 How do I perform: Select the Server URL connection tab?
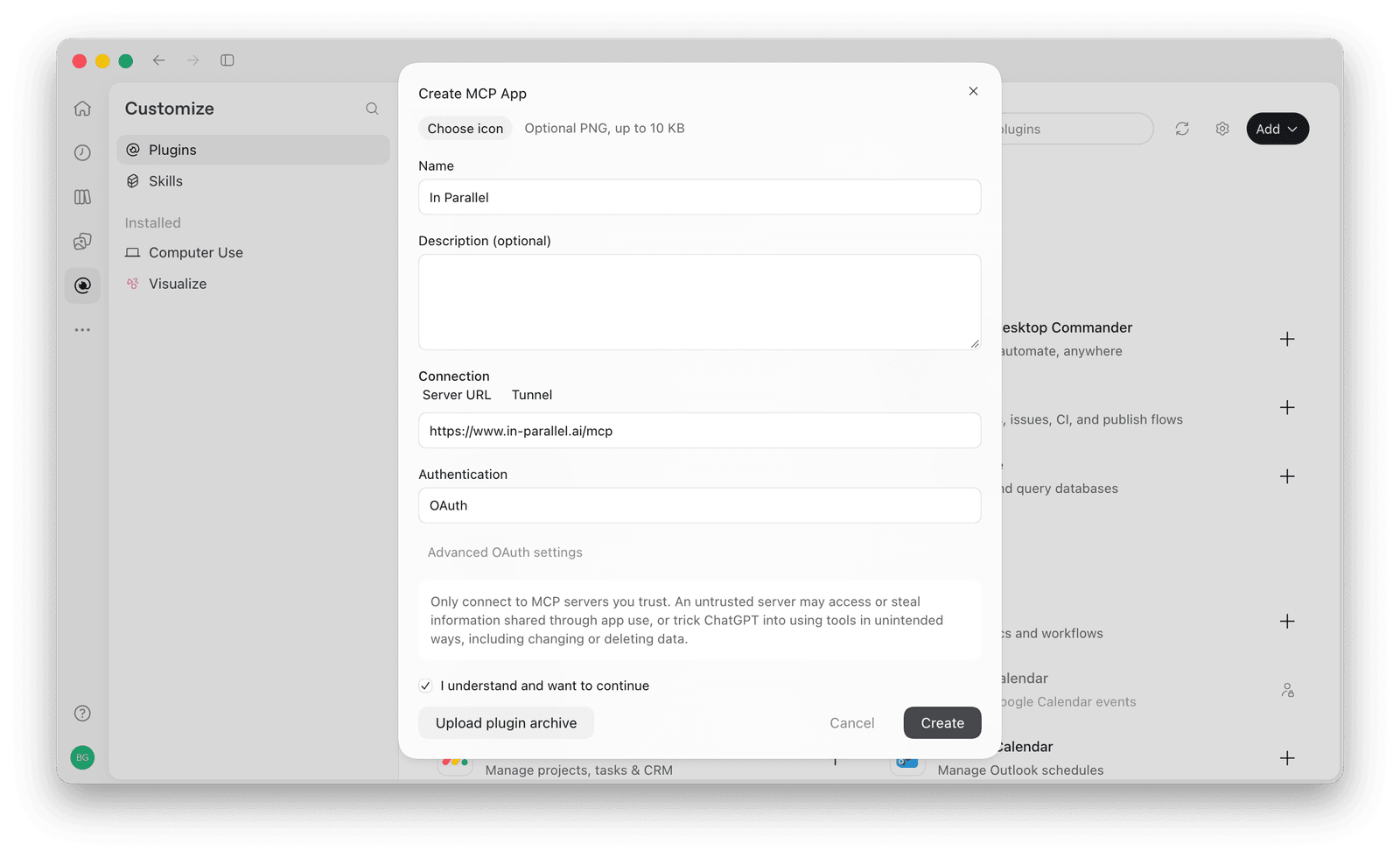click(x=457, y=395)
